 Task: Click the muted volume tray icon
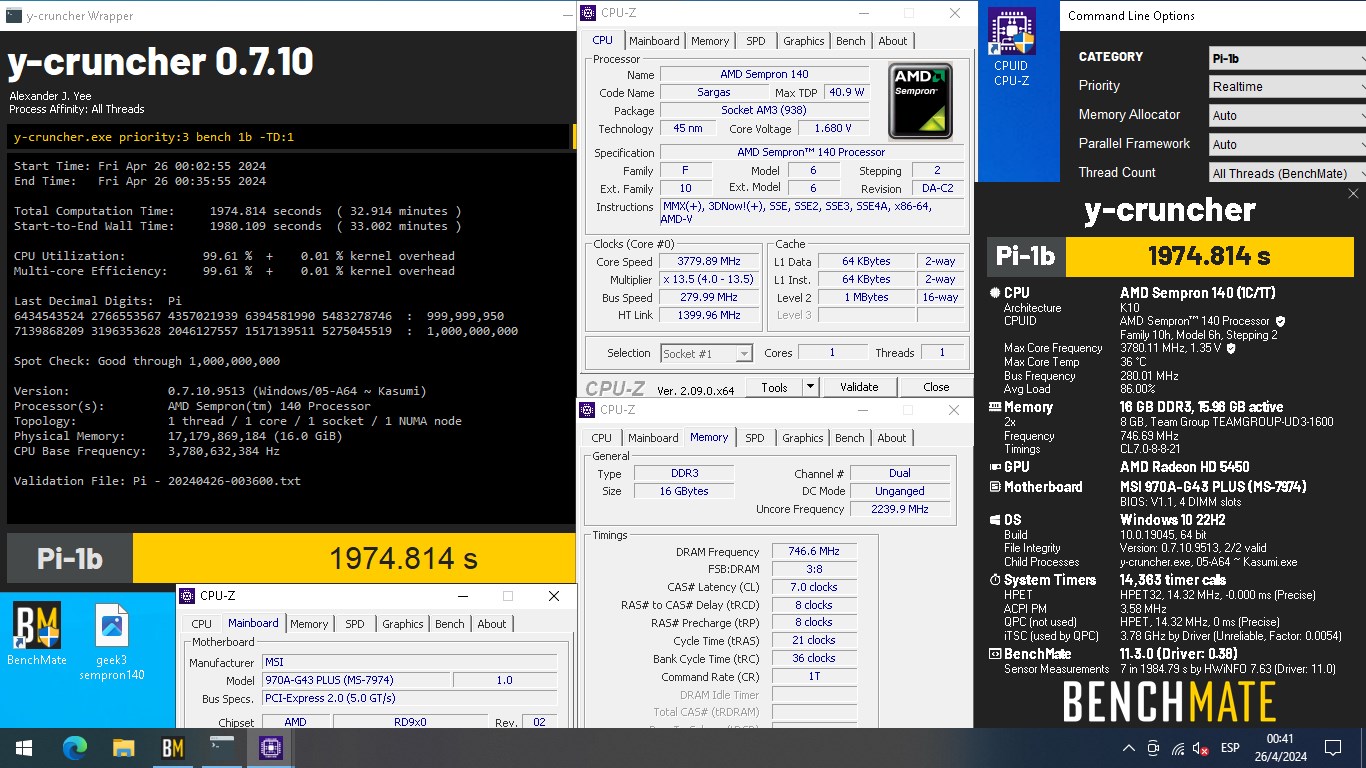pos(1201,748)
